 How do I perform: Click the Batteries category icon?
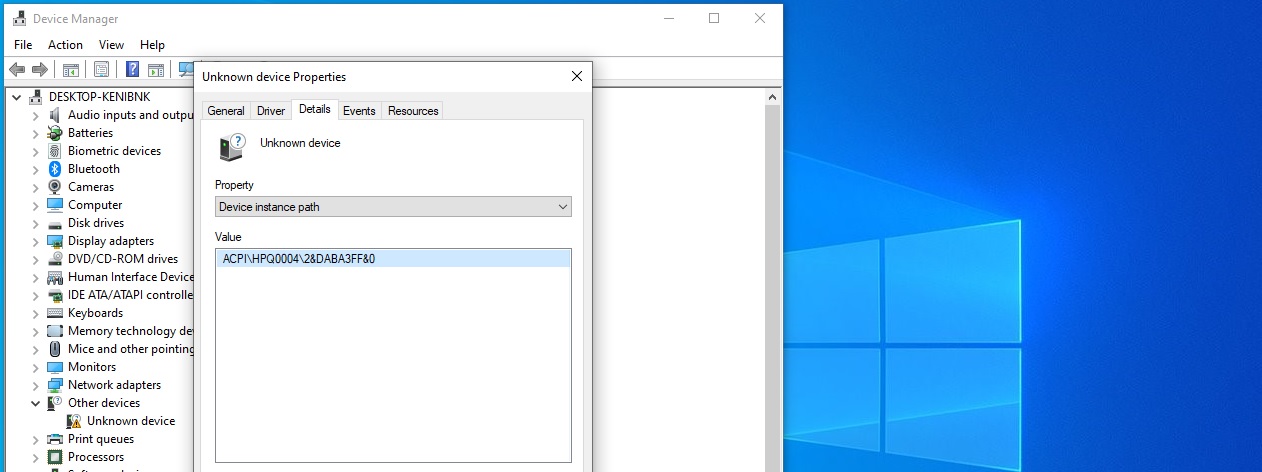[x=55, y=133]
